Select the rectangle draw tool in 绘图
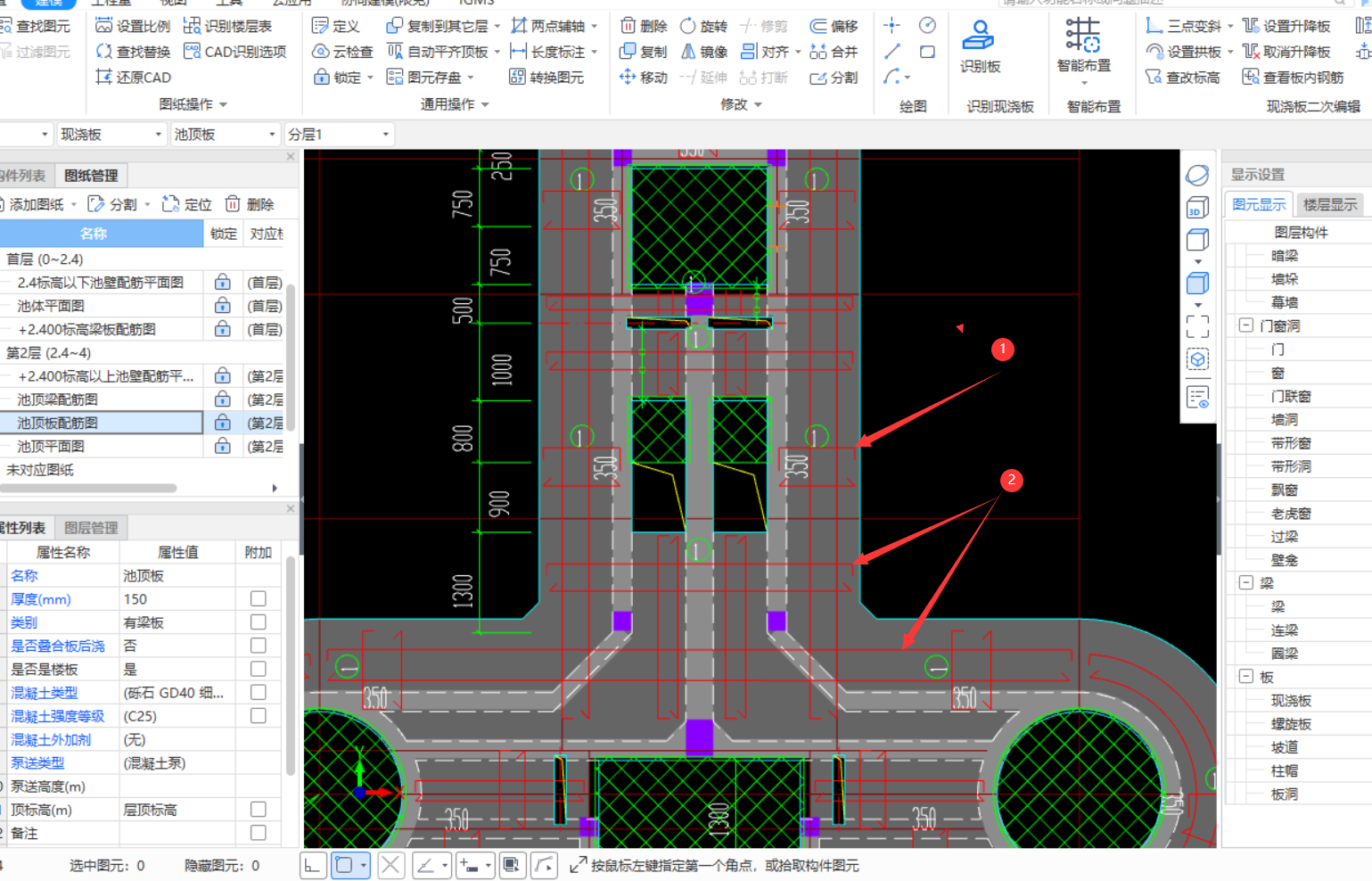Screen dimensions: 1372x881 927,52
